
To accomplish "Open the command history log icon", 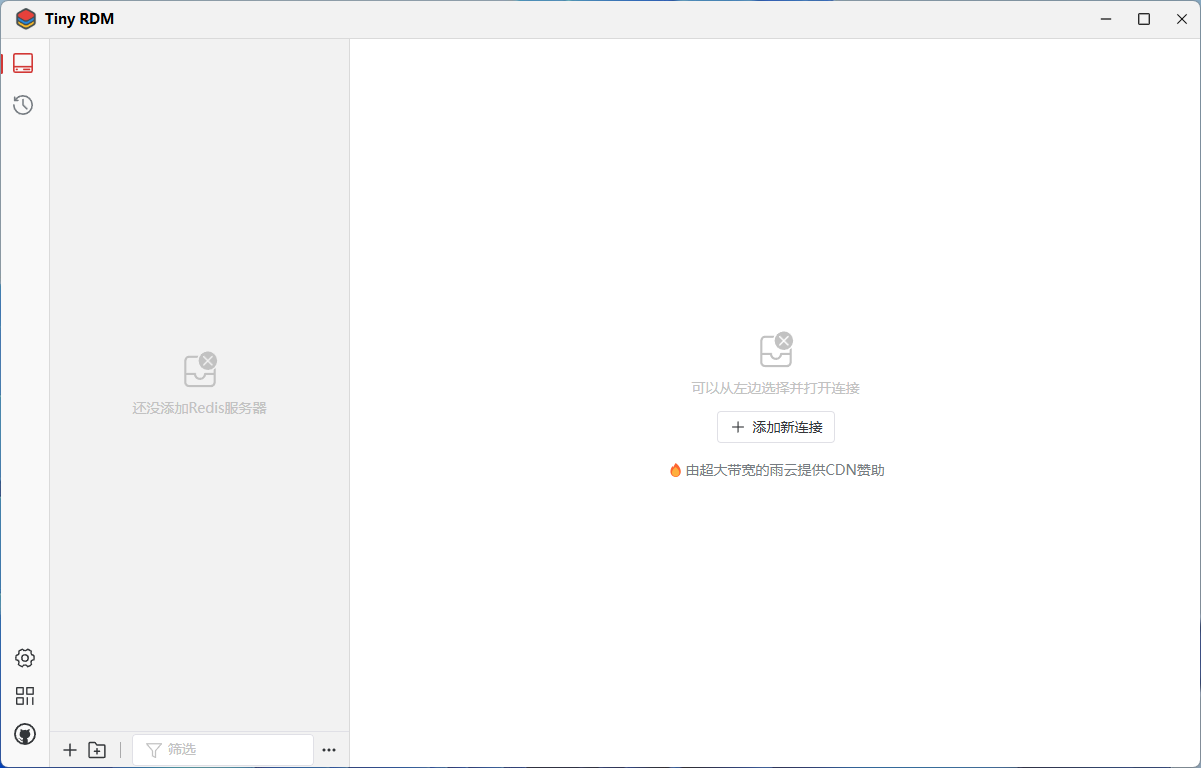I will 23,105.
